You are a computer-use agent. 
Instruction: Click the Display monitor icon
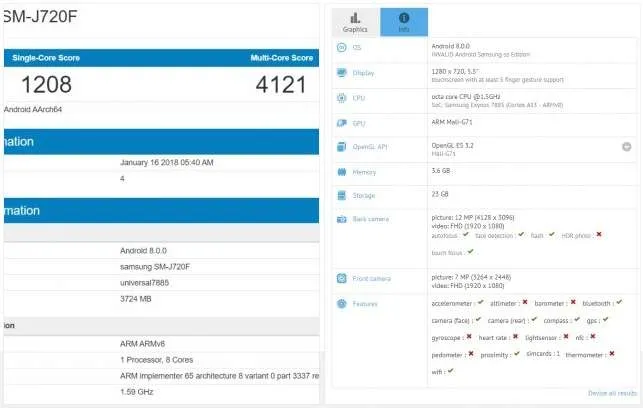342,73
